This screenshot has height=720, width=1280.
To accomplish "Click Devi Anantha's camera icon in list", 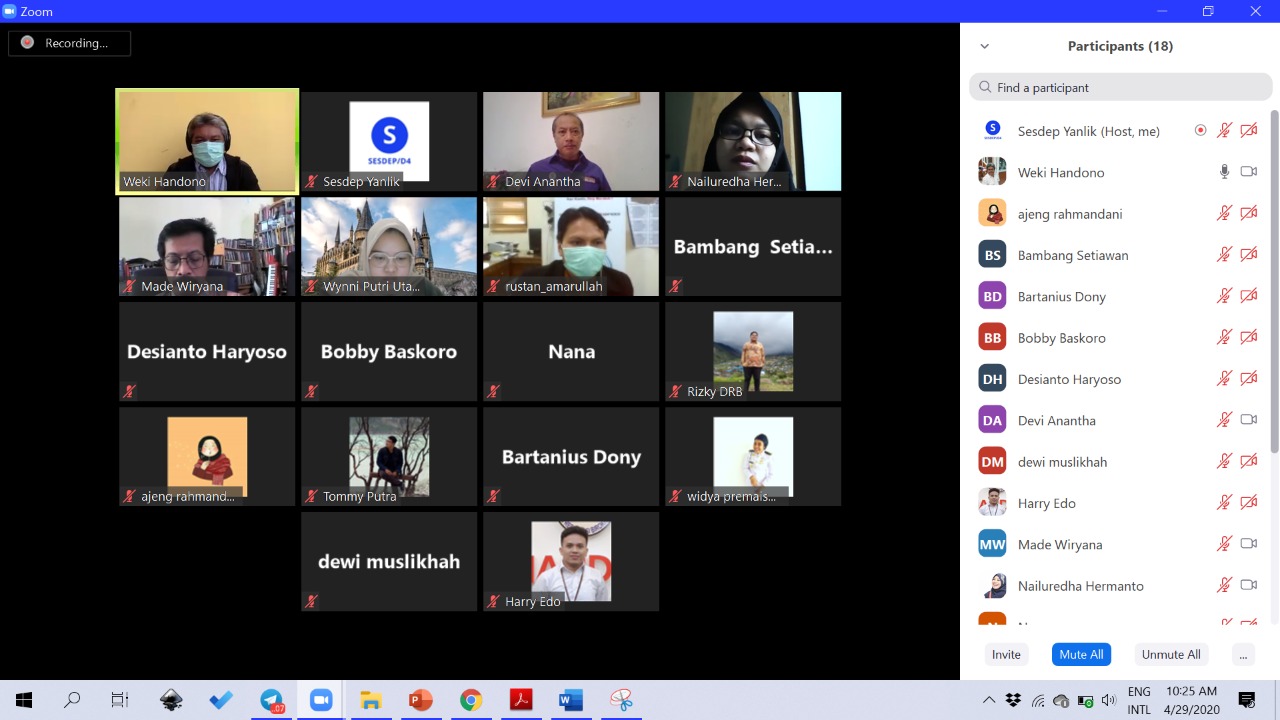I will pyautogui.click(x=1248, y=420).
